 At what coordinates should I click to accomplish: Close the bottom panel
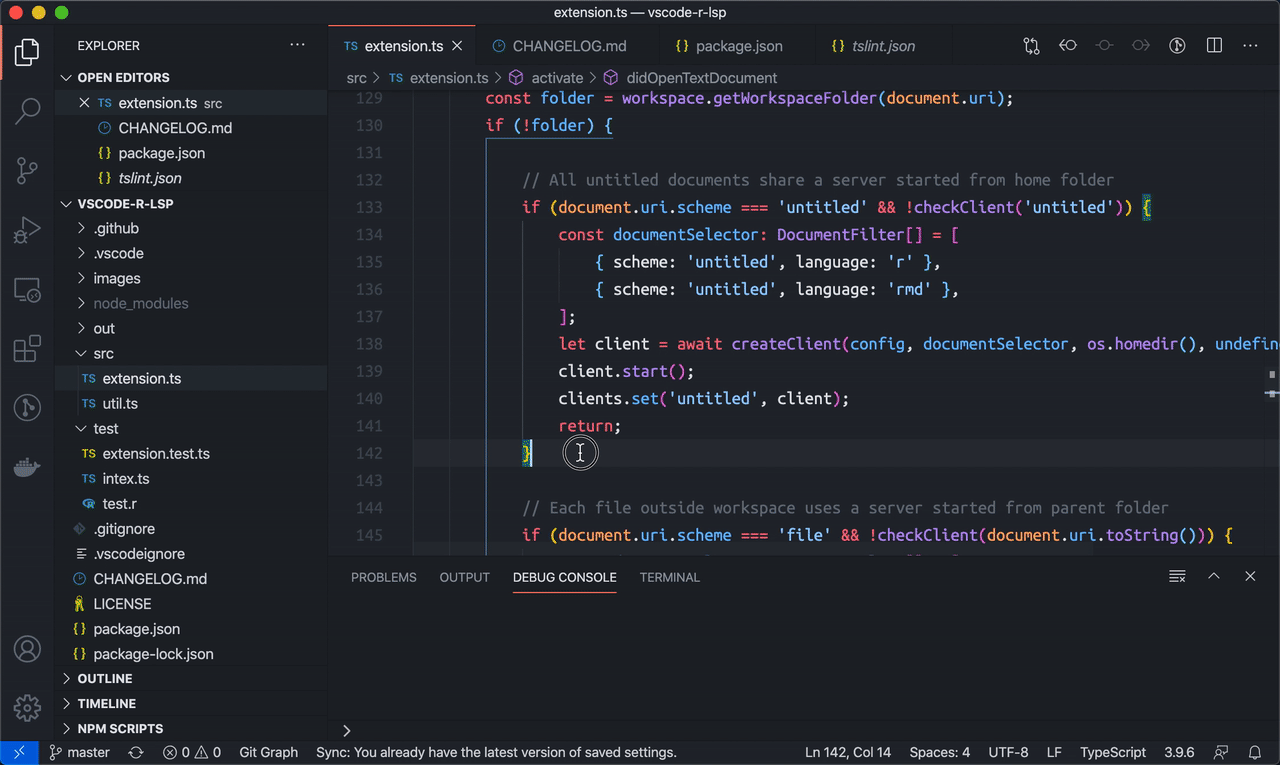coord(1250,577)
